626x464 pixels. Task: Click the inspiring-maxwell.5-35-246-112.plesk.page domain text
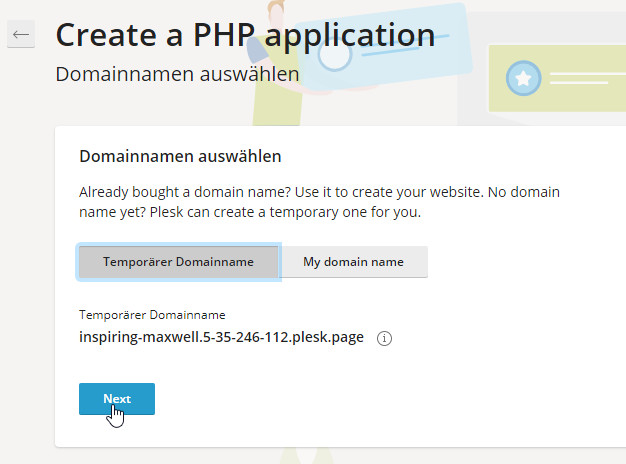222,337
